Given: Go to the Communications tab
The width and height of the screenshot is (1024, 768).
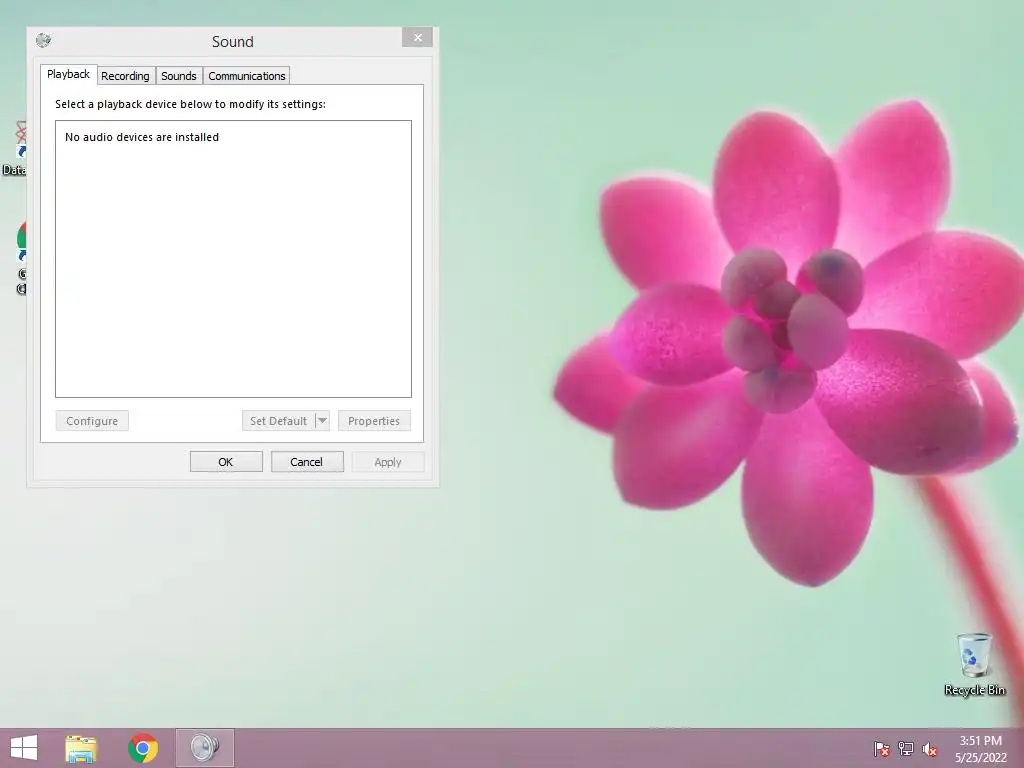Looking at the screenshot, I should (247, 76).
